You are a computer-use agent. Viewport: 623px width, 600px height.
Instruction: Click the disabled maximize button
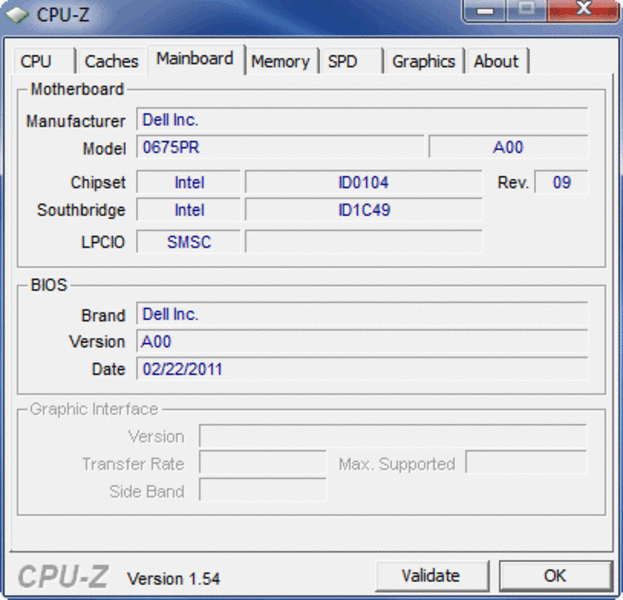click(x=526, y=10)
